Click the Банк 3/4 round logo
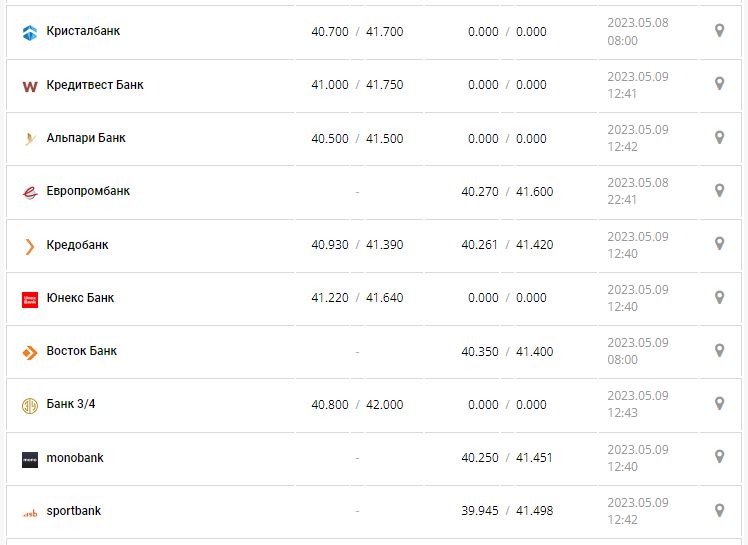The image size is (748, 545). (29, 405)
